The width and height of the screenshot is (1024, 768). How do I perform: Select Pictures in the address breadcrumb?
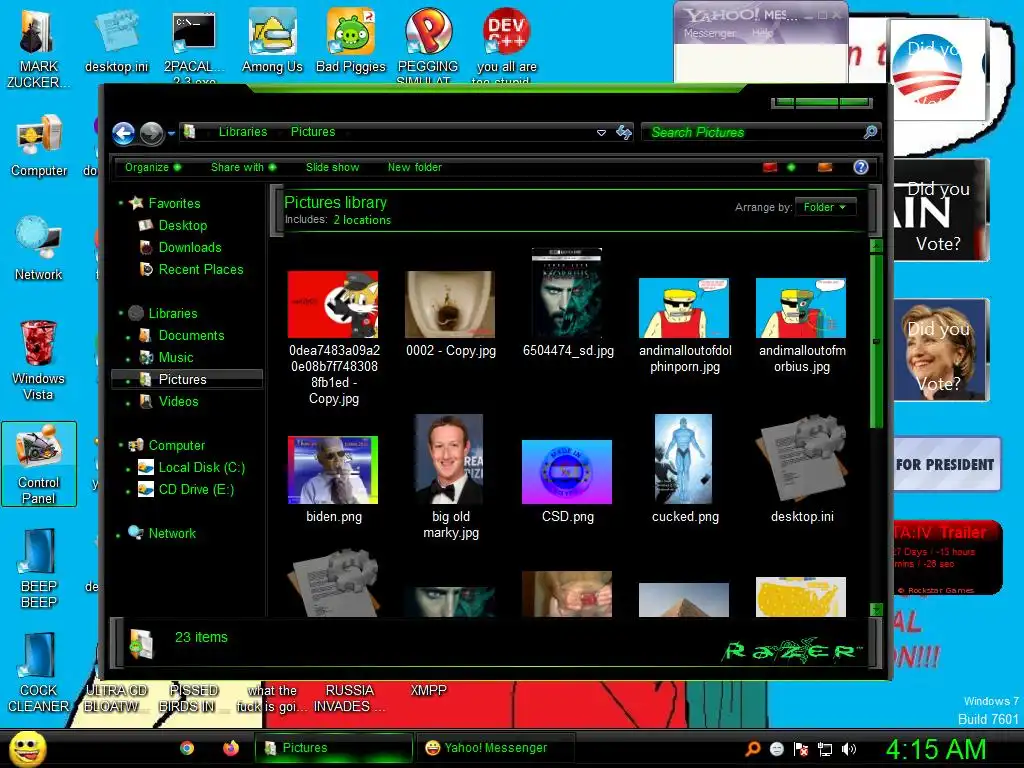click(313, 132)
